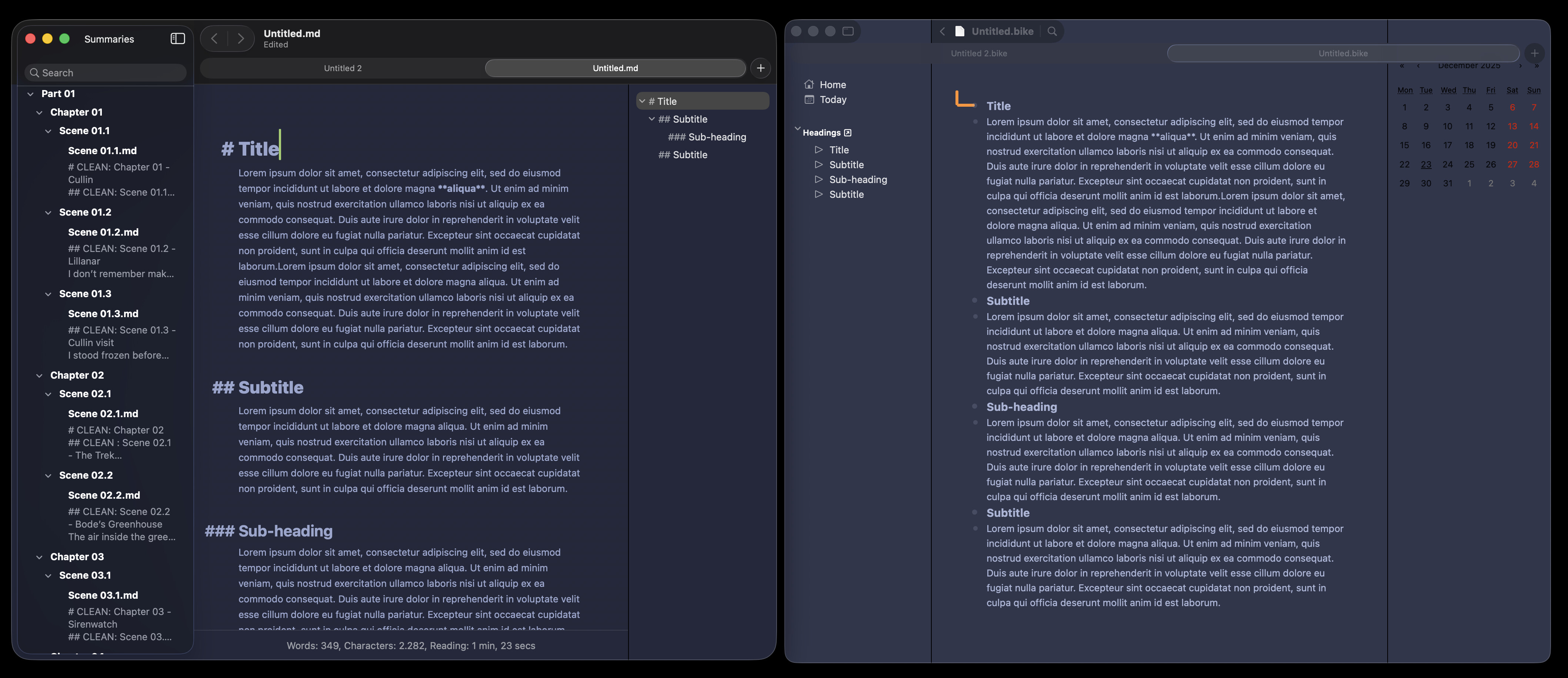Go back with the left arrow beside Untitled.md
Image resolution: width=1568 pixels, height=678 pixels.
coord(214,39)
